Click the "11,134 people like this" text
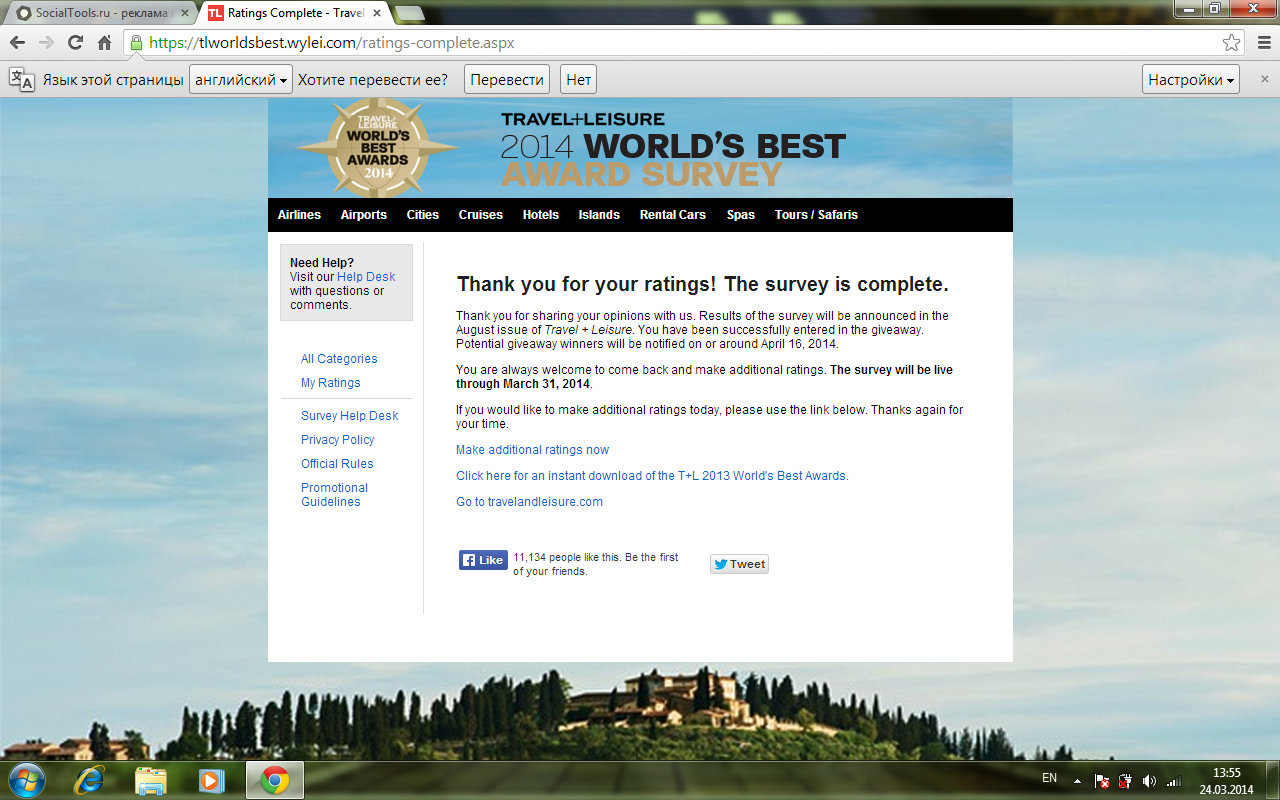 click(565, 557)
